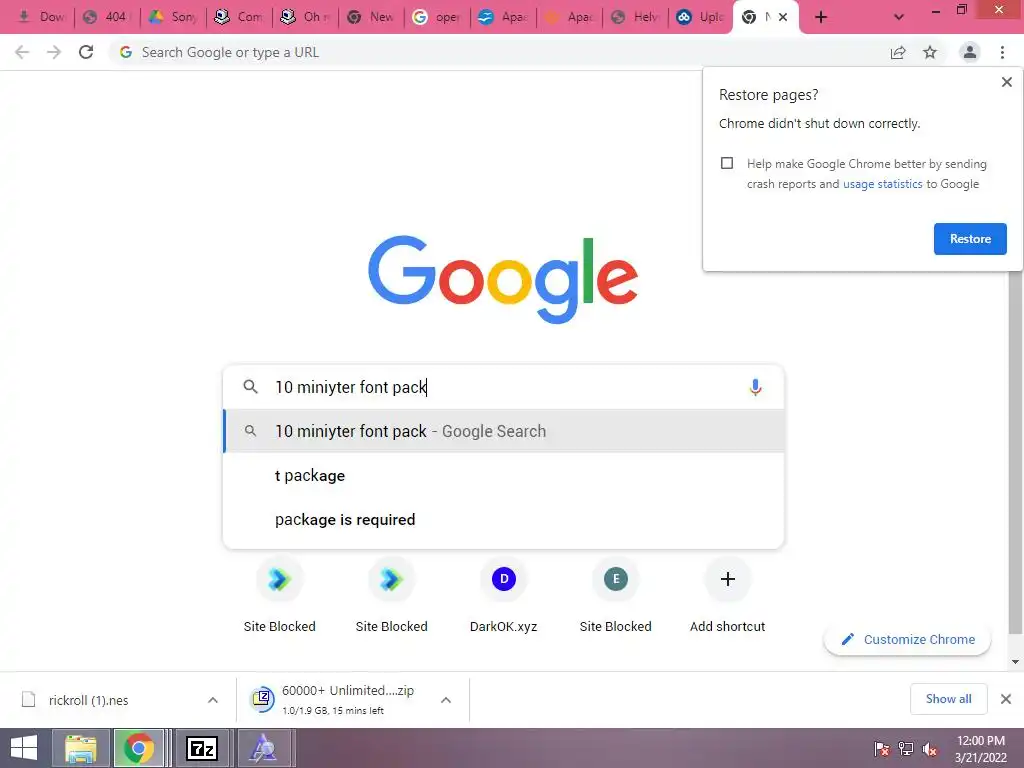Click the Restore button
This screenshot has width=1024, height=768.
970,239
